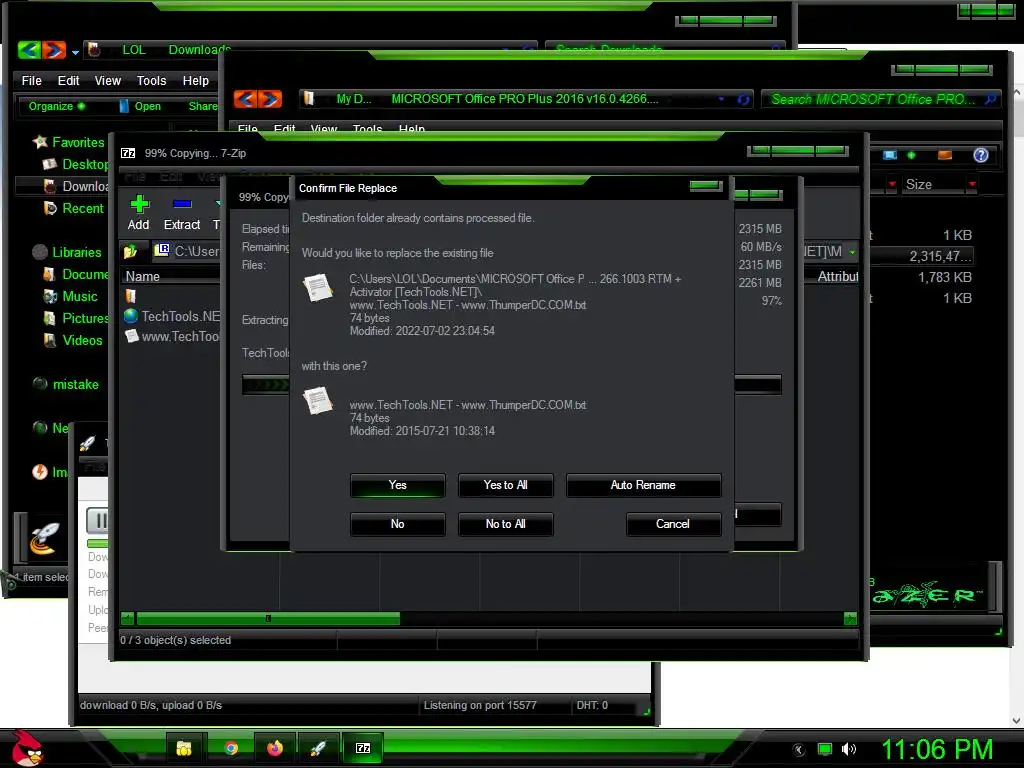Click the text file icon in 7-Zip list
The height and width of the screenshot is (768, 1024).
click(x=132, y=336)
